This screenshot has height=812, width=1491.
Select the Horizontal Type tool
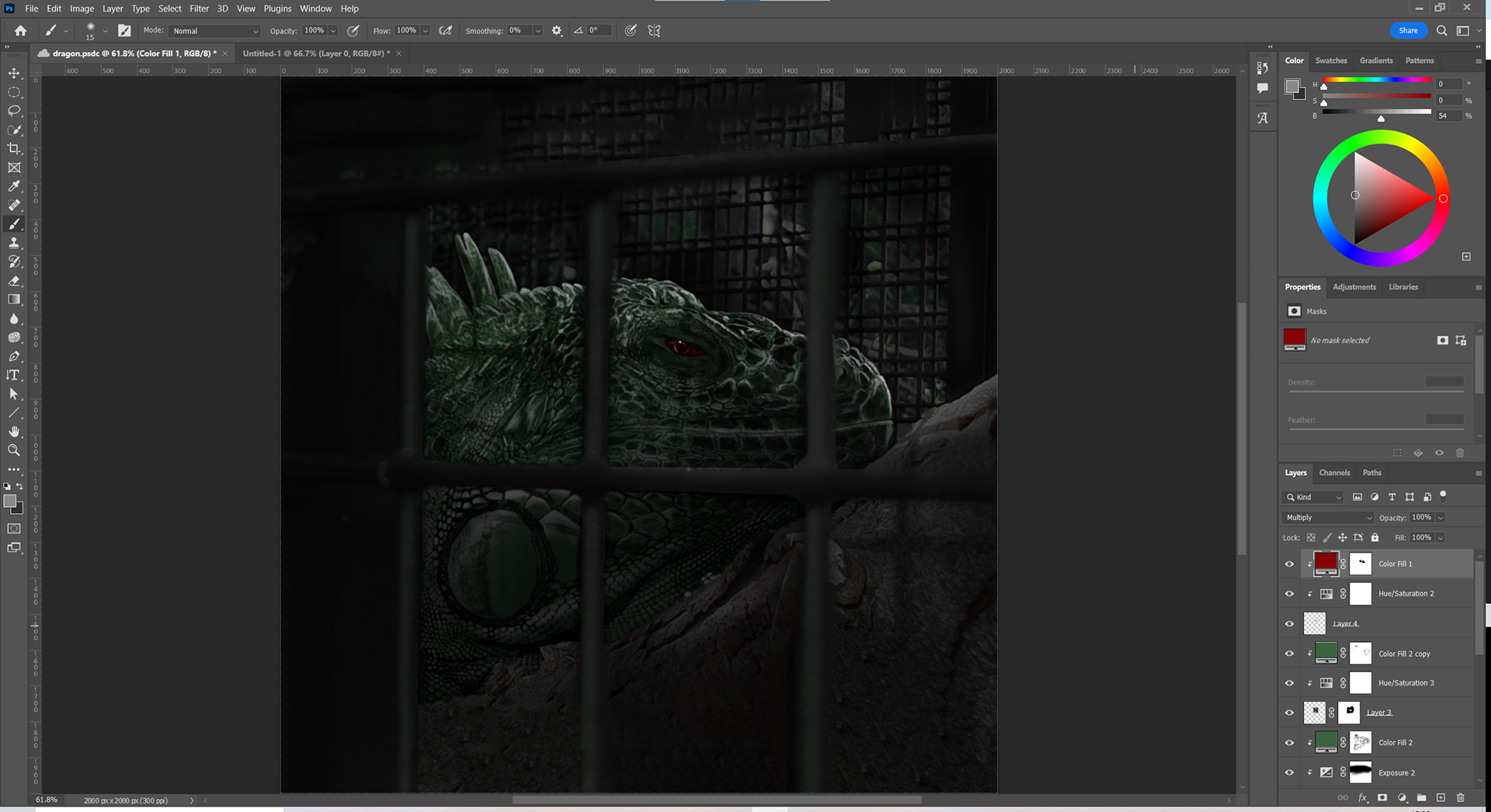[x=14, y=375]
